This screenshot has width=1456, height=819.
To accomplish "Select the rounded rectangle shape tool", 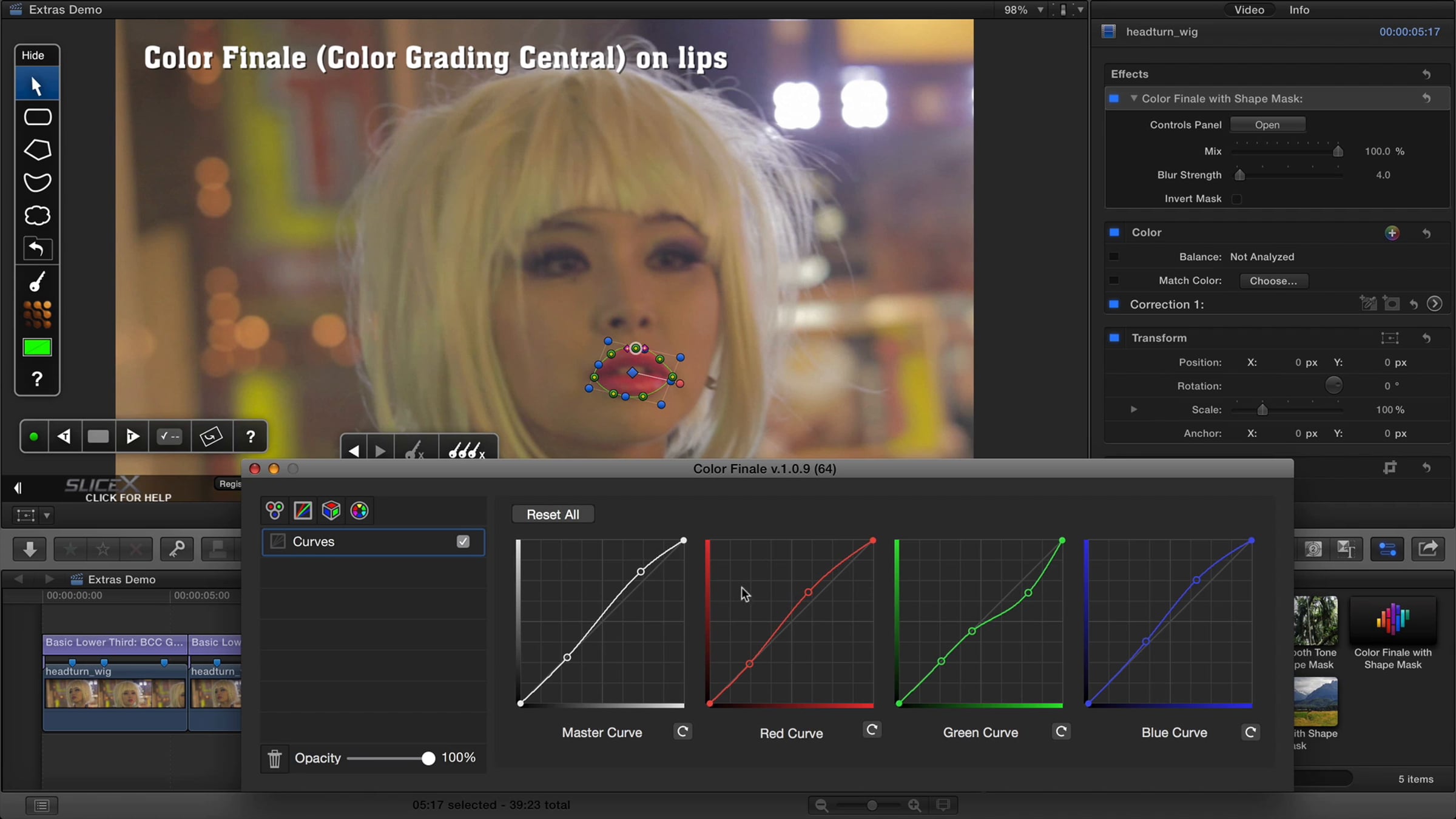I will (37, 116).
